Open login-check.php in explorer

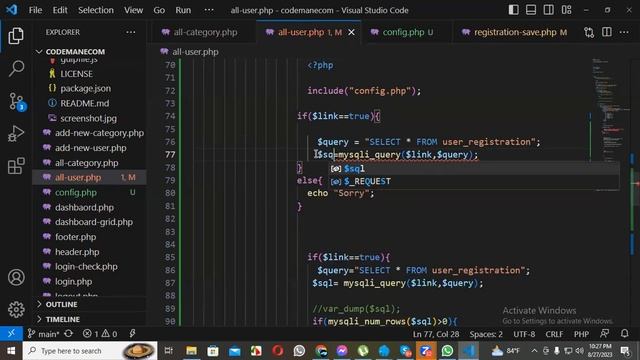(89, 267)
